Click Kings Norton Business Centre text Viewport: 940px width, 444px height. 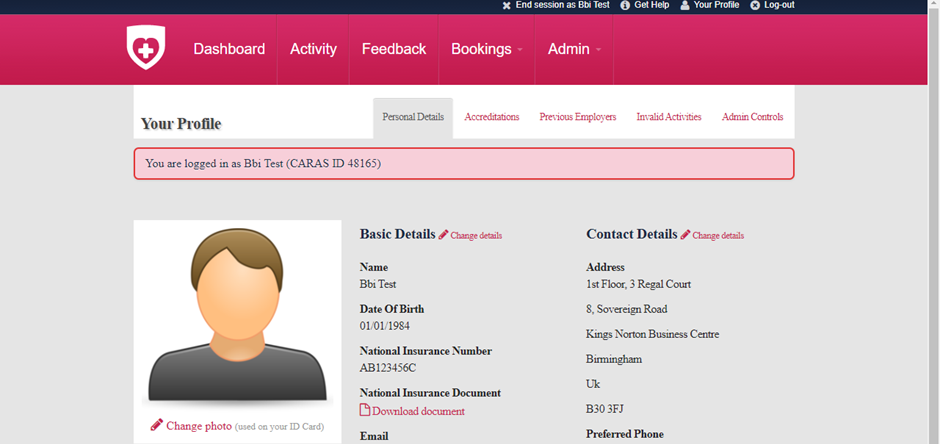(x=653, y=334)
